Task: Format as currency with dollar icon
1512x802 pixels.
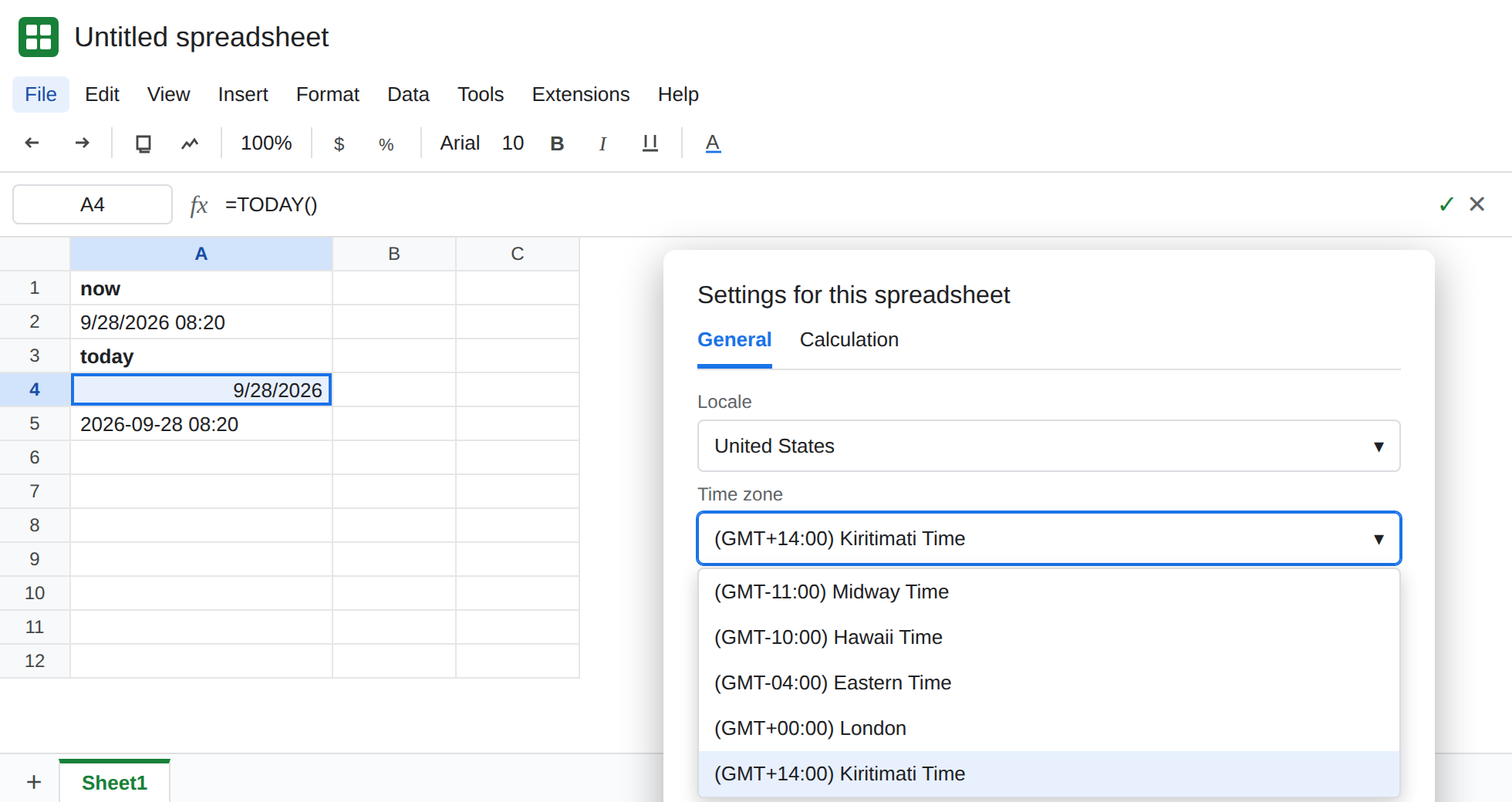Action: tap(339, 144)
